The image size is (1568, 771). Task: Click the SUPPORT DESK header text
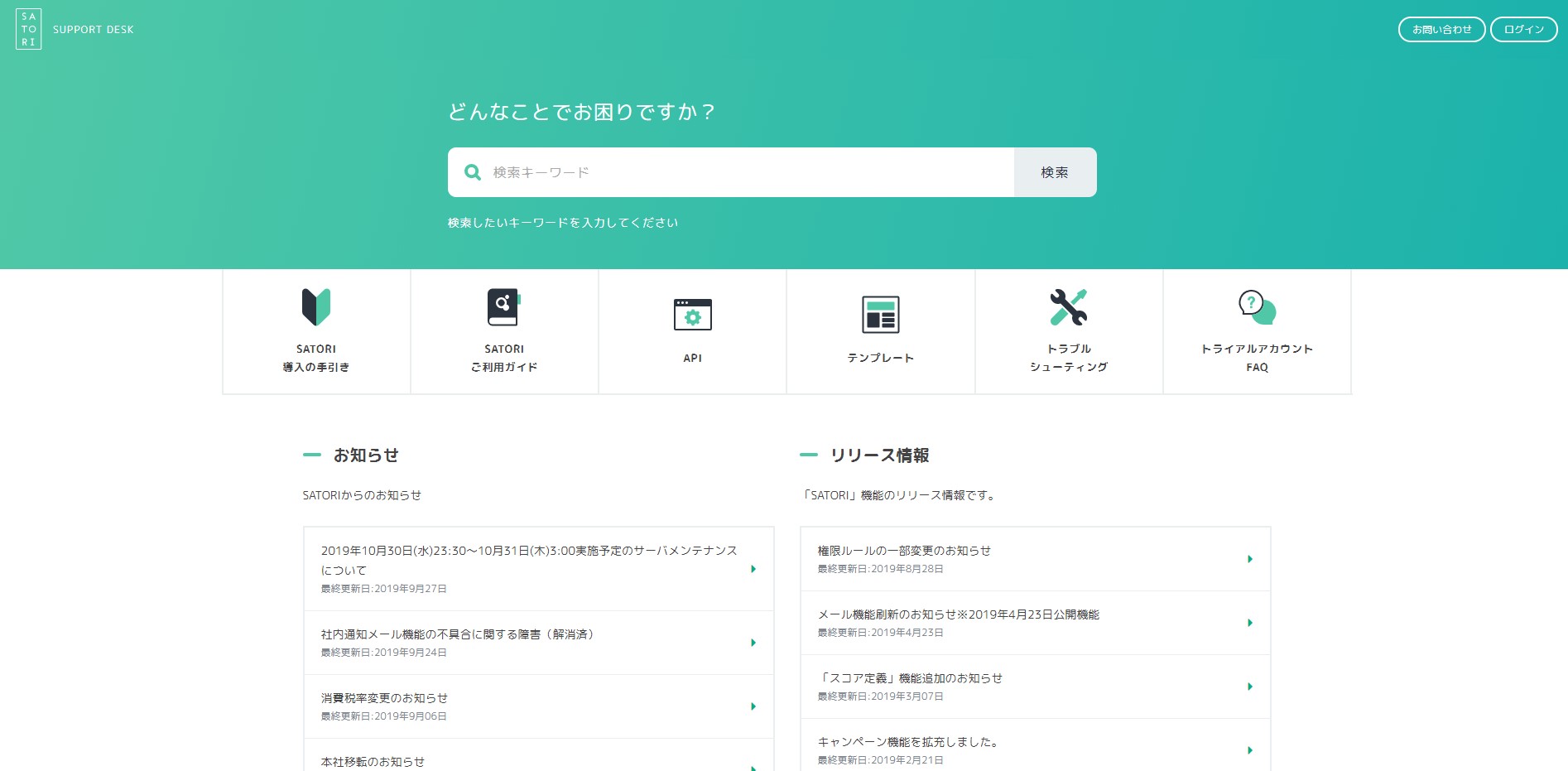tap(93, 30)
